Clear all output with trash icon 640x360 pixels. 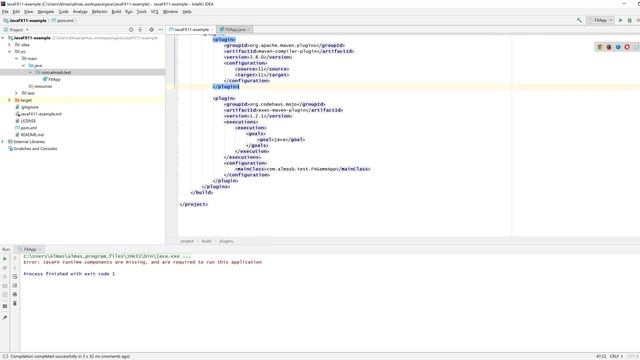tap(15, 303)
